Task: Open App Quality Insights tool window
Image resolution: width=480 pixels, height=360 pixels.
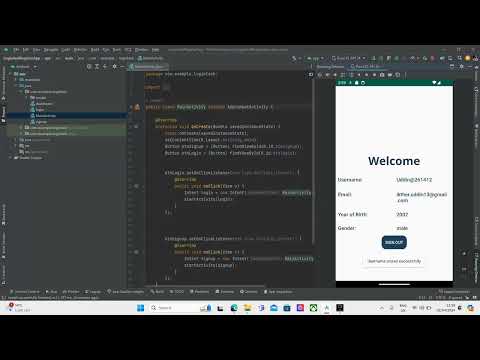Action: (125, 292)
